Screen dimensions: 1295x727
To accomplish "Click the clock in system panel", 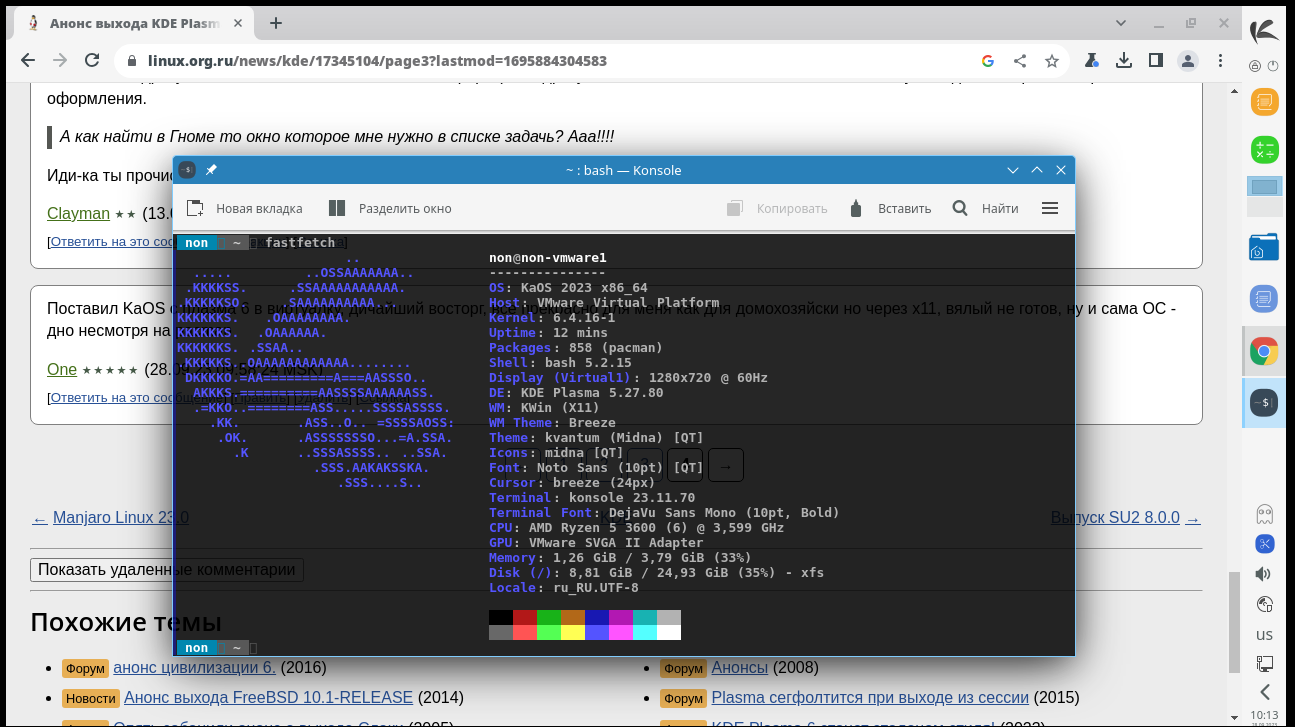I will point(1265,715).
